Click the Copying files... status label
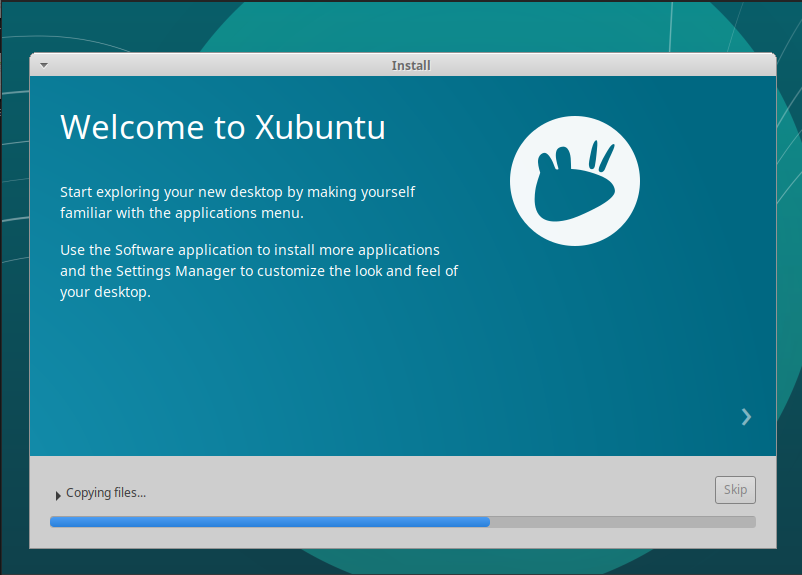This screenshot has width=802, height=575. (106, 493)
